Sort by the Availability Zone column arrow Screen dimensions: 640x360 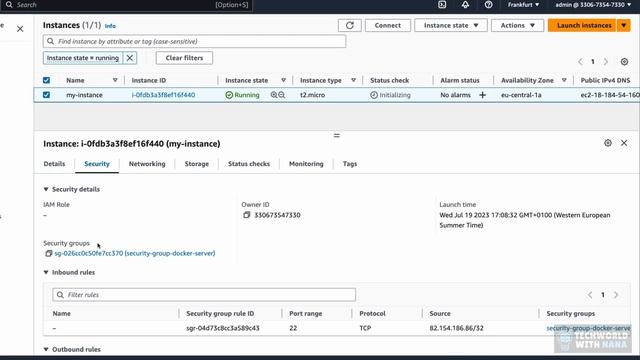[564, 80]
